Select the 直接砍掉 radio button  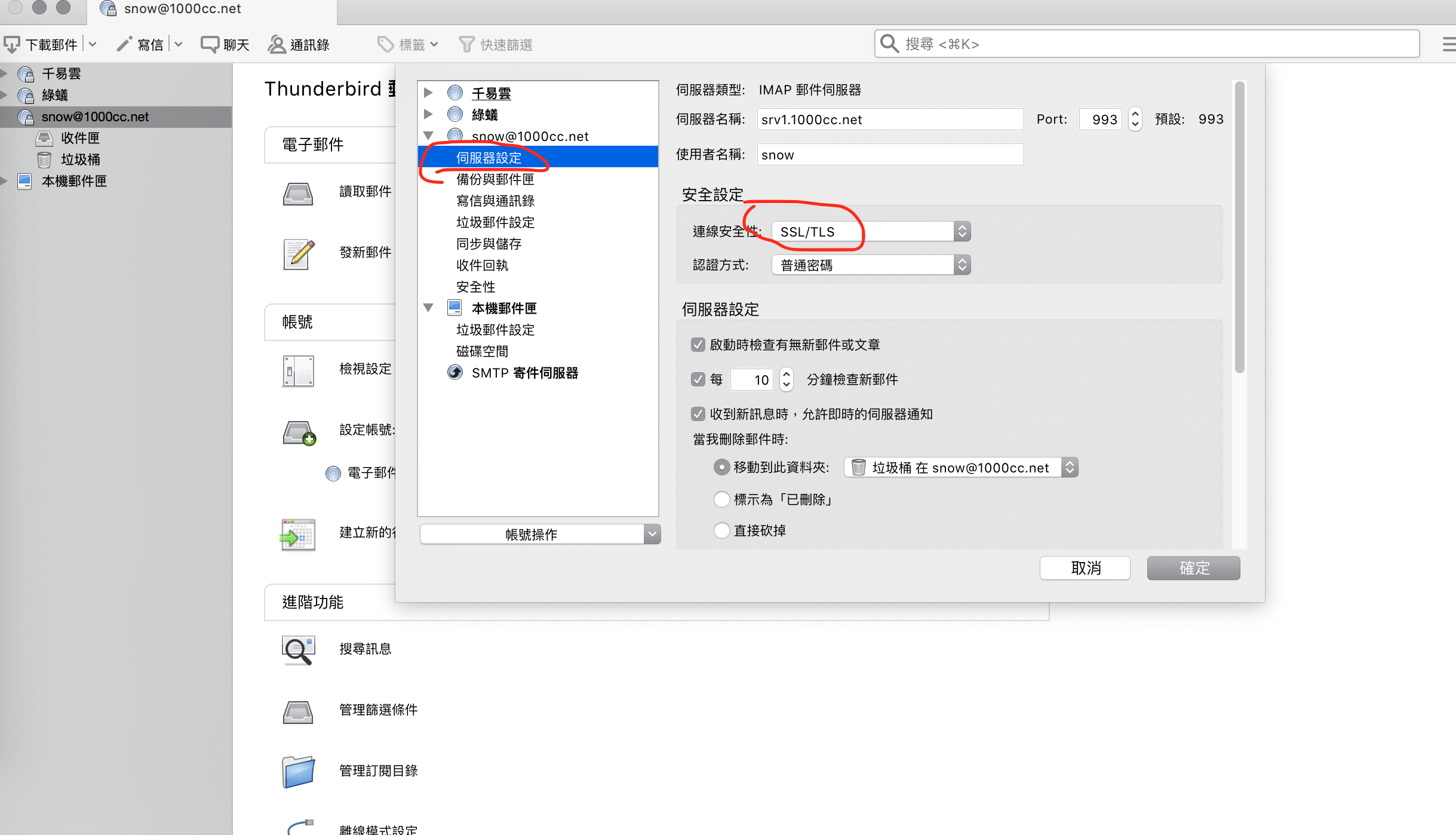click(x=721, y=530)
